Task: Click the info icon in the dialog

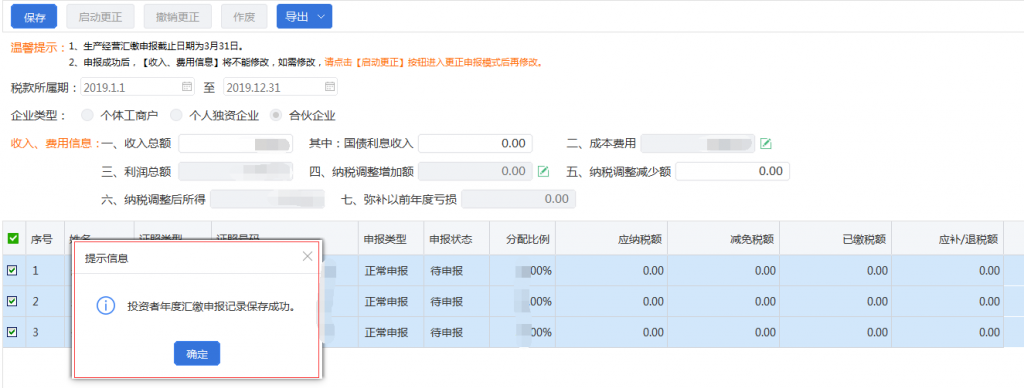Action: [106, 306]
